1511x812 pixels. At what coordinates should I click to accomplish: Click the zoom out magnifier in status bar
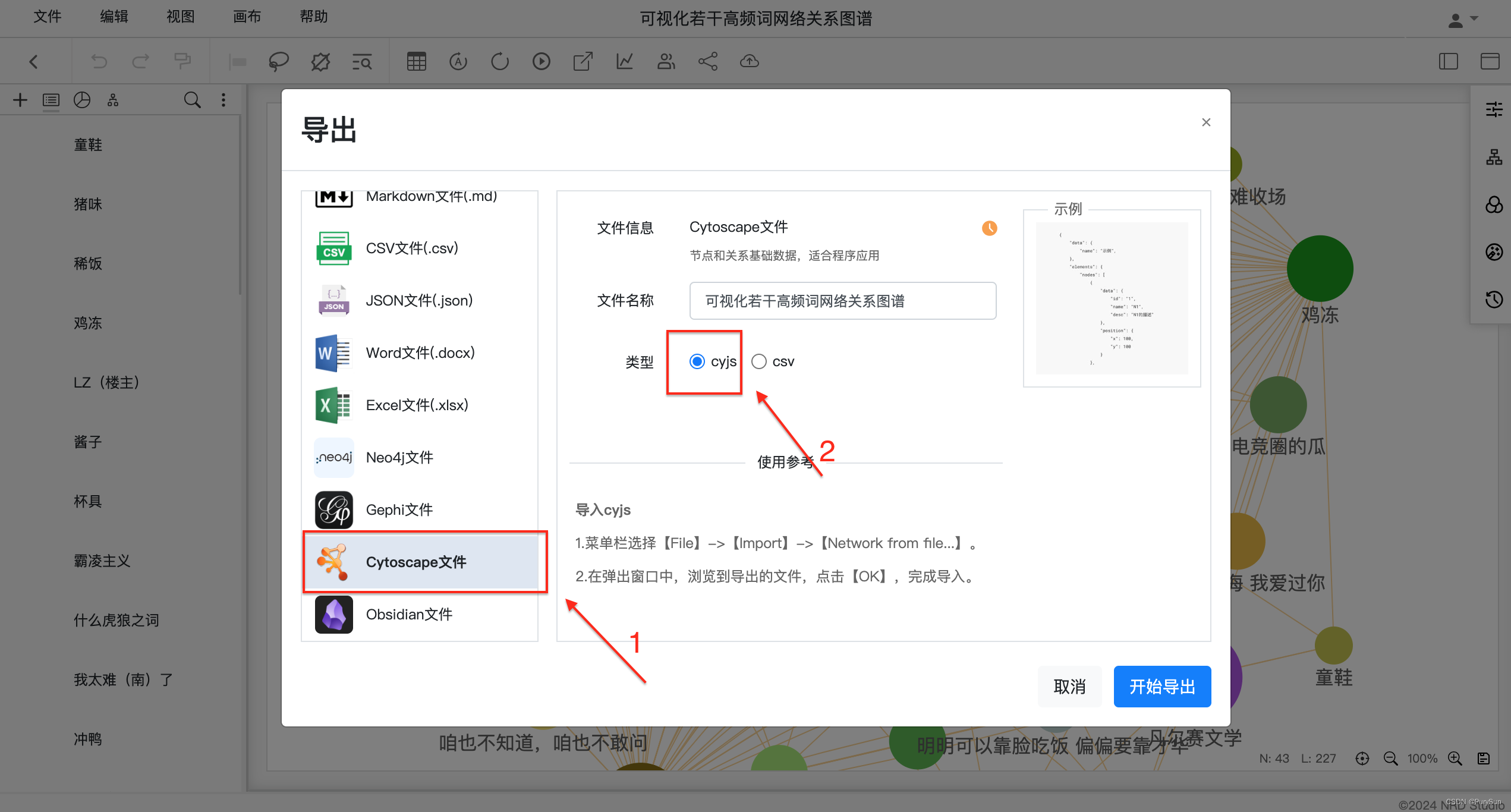click(x=1391, y=758)
